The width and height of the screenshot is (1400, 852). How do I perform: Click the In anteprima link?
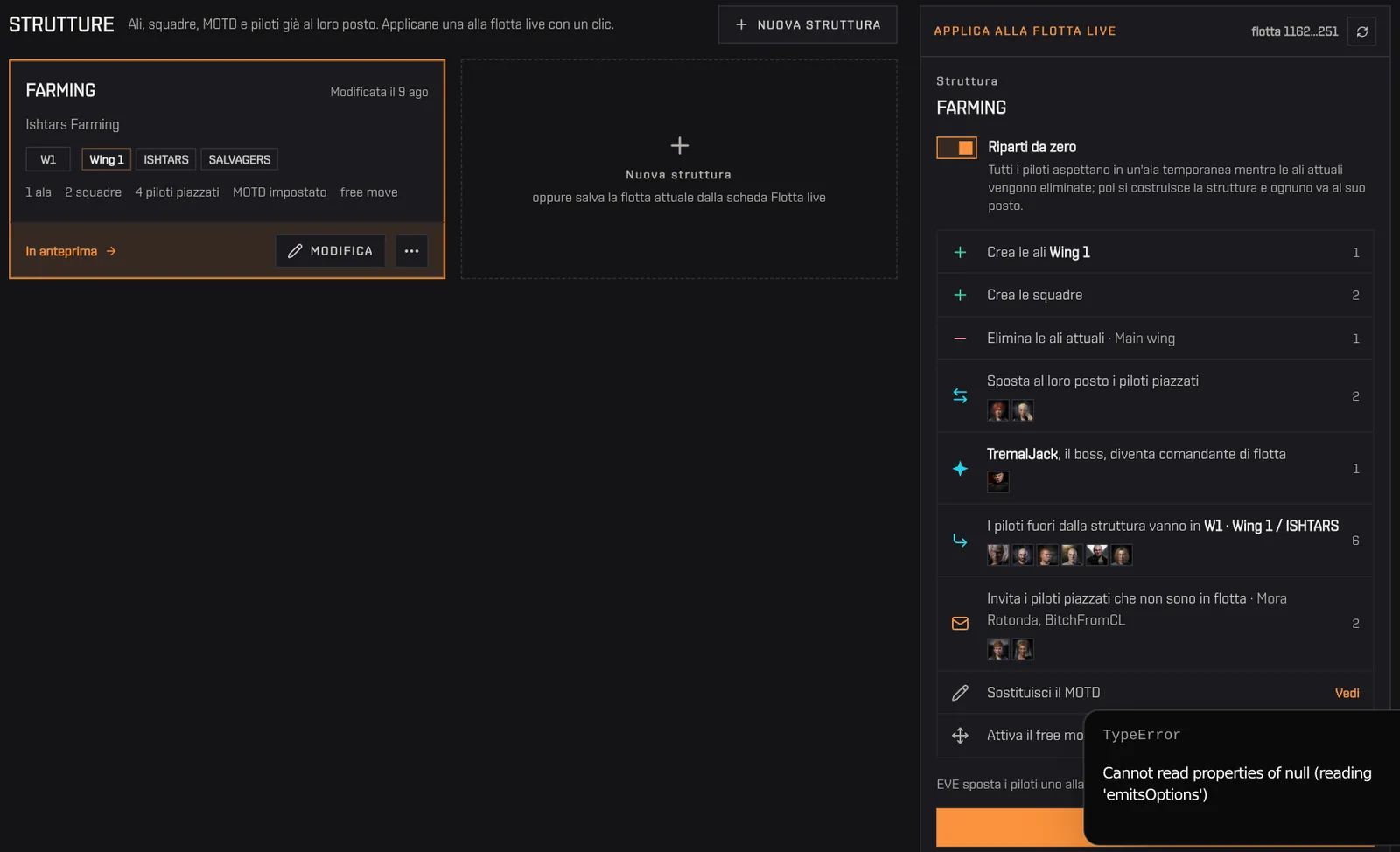pos(71,252)
